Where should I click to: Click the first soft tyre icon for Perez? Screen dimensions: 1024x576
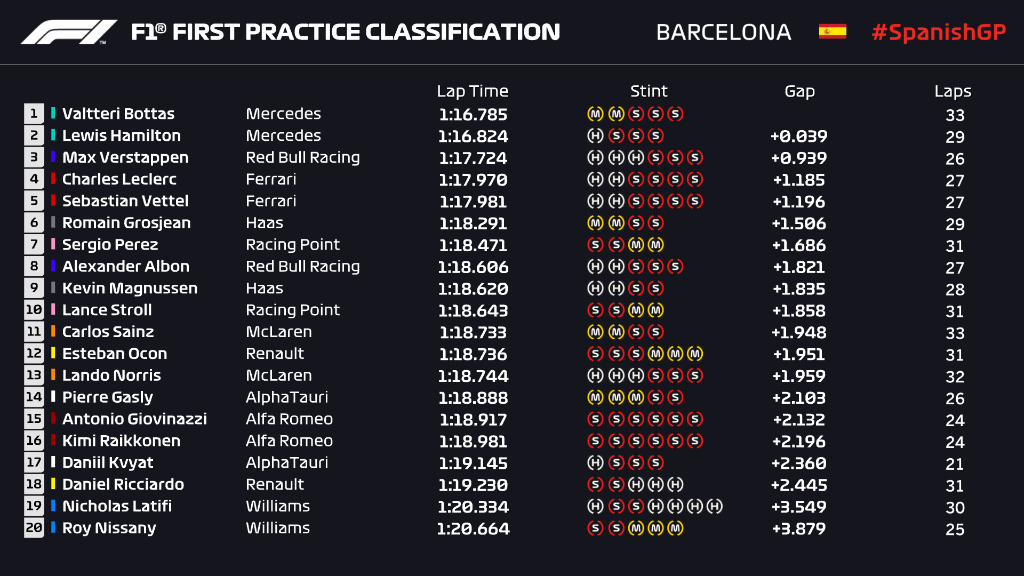tap(595, 245)
